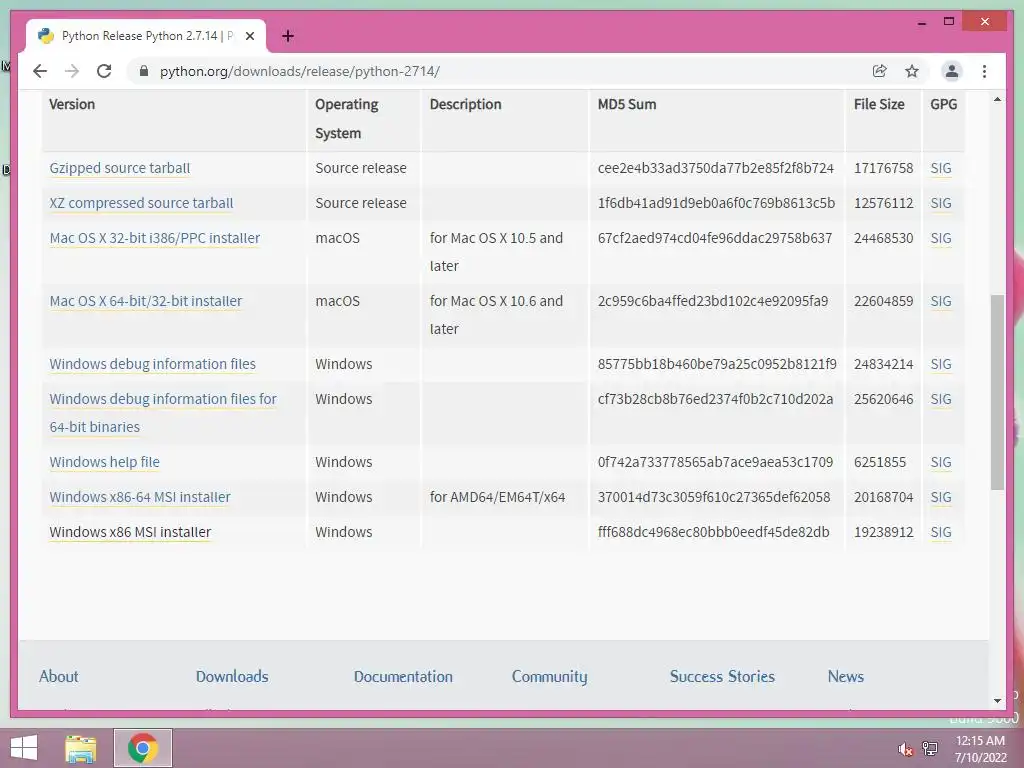
Task: Open SIG for Windows x86 MSI installer
Action: [940, 532]
